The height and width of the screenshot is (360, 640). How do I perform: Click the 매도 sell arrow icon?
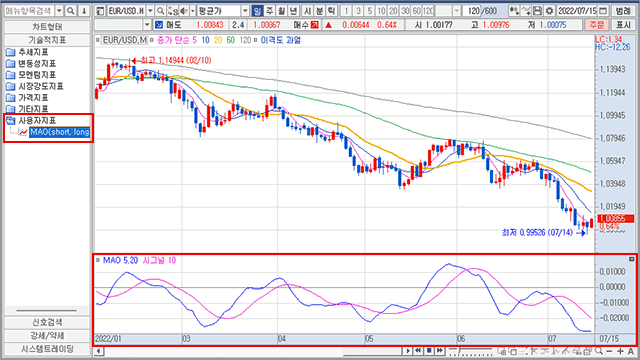tap(159, 25)
